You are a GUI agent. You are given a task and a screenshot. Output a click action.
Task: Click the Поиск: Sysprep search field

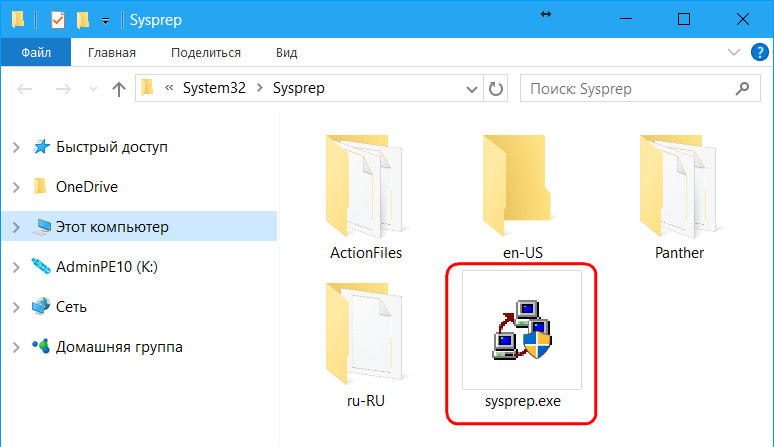pos(640,88)
